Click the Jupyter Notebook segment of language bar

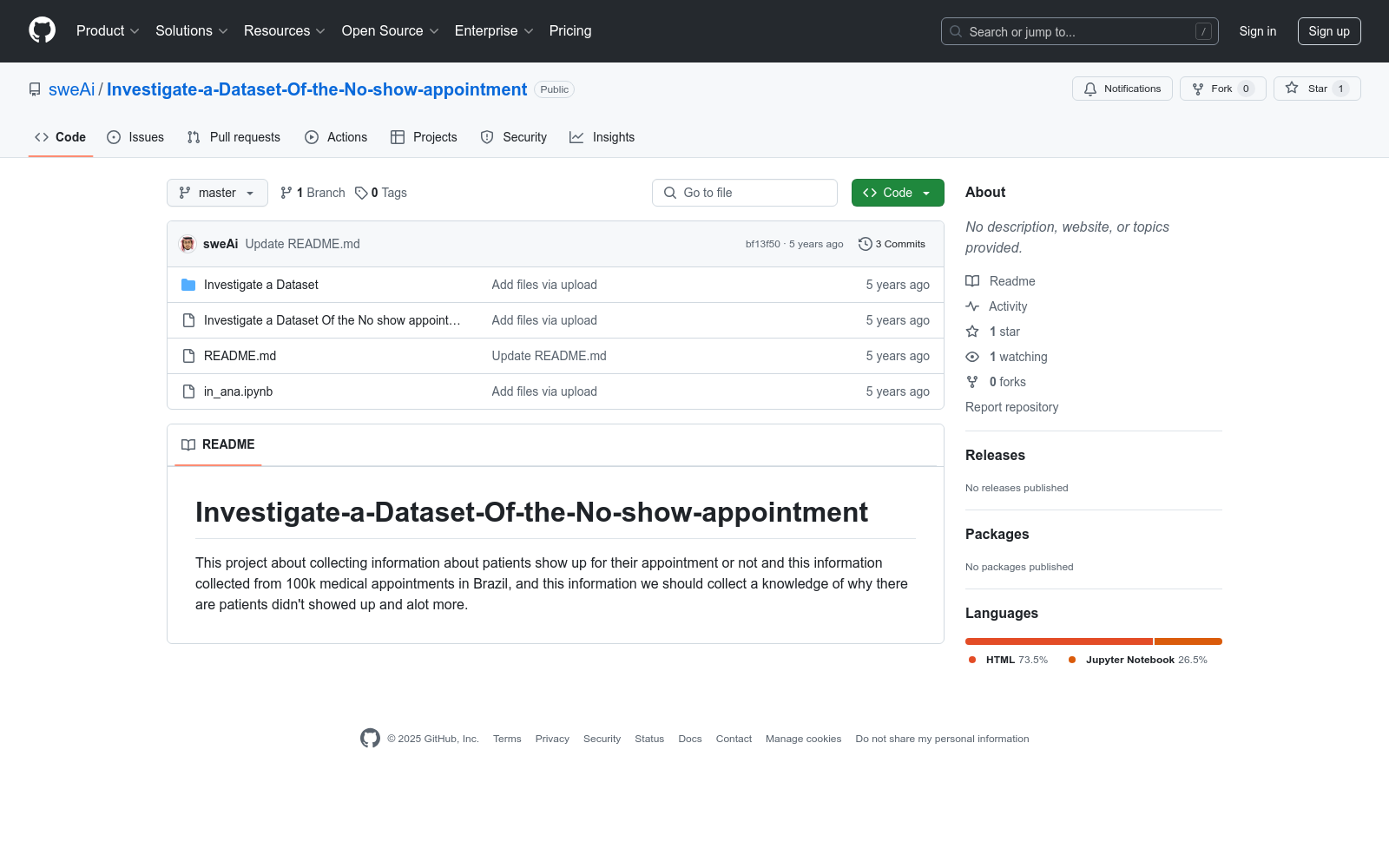click(1188, 641)
